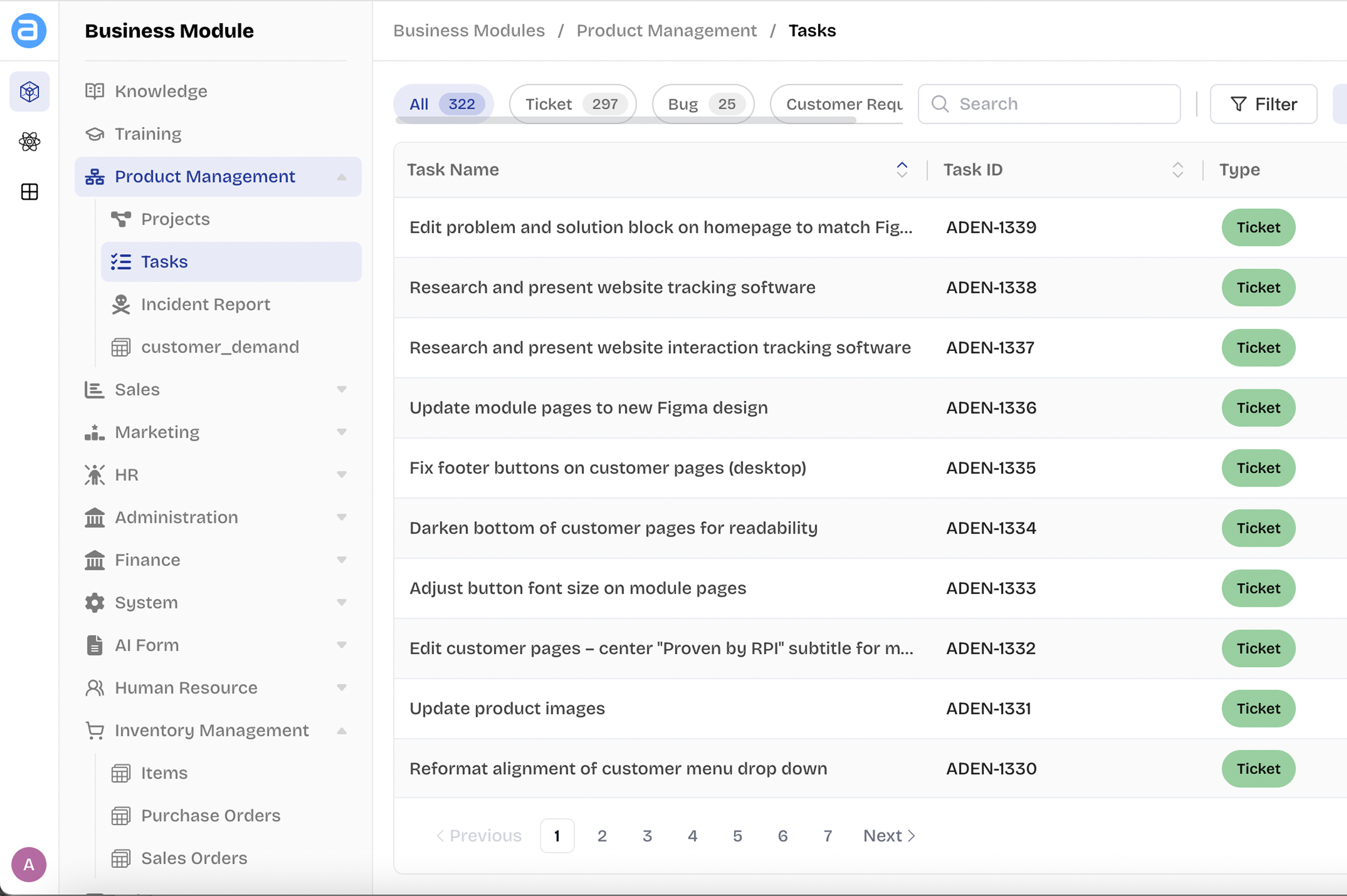Open the user avatar 'A' at bottom left
Screen dimensions: 1347x896
[29, 864]
